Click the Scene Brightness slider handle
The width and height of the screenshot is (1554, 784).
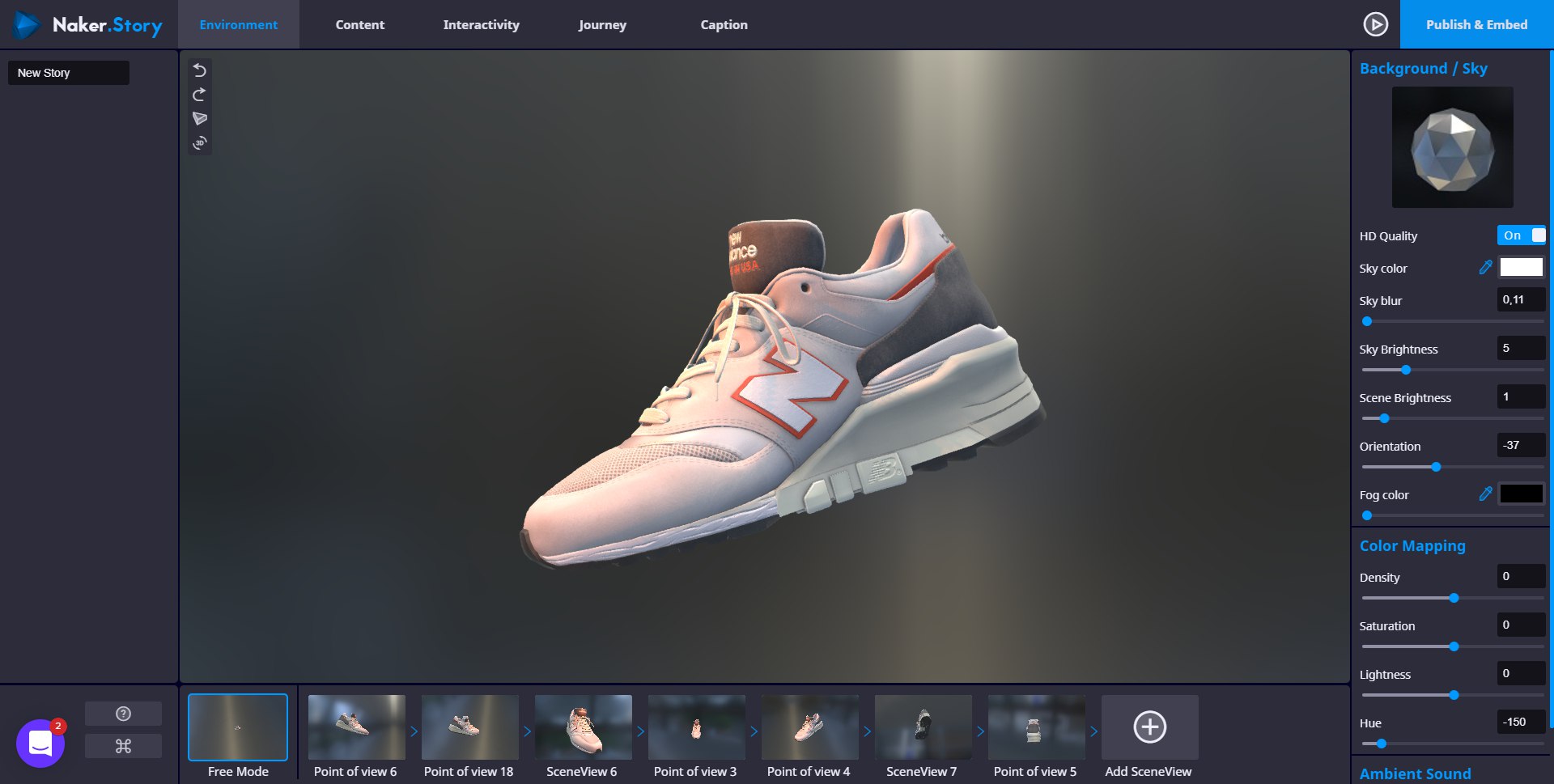pyautogui.click(x=1384, y=418)
